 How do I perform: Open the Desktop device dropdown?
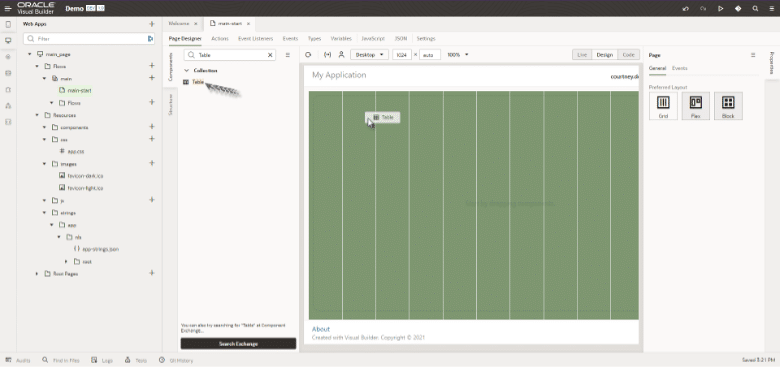(369, 55)
